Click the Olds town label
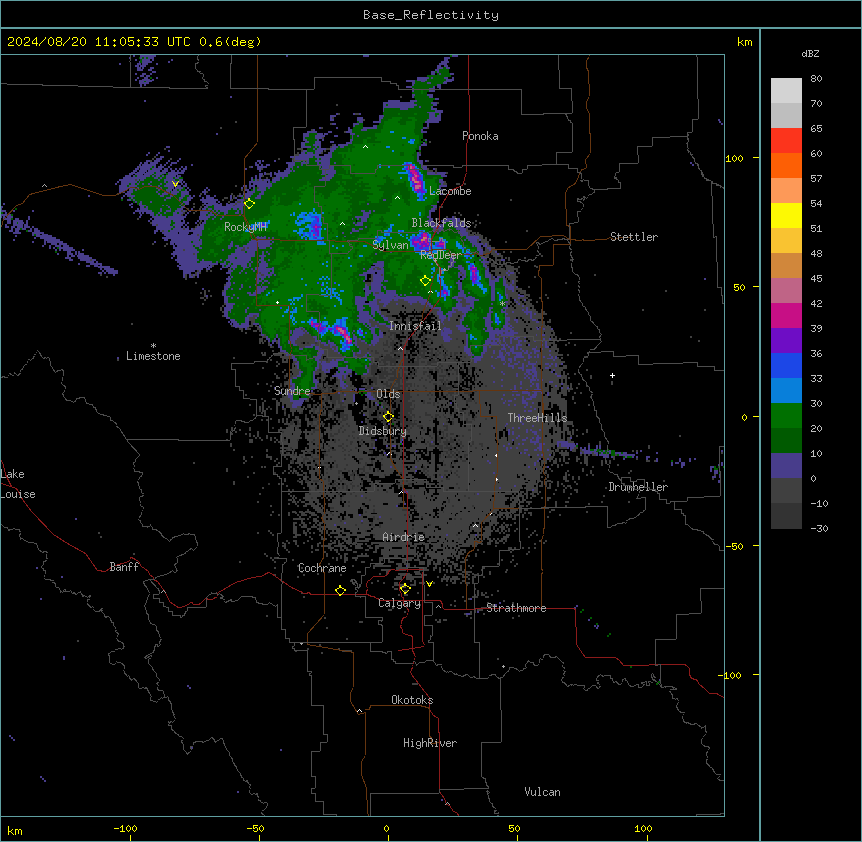This screenshot has height=842, width=862. point(388,394)
